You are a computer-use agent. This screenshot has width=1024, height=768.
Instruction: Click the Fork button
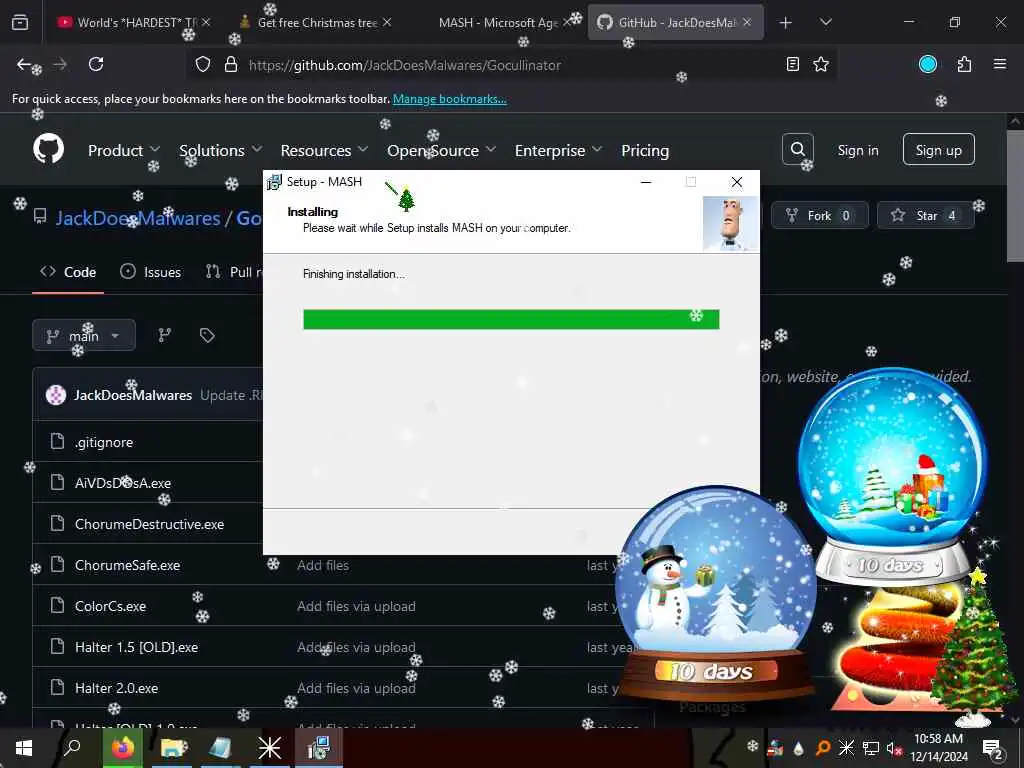pyautogui.click(x=820, y=216)
